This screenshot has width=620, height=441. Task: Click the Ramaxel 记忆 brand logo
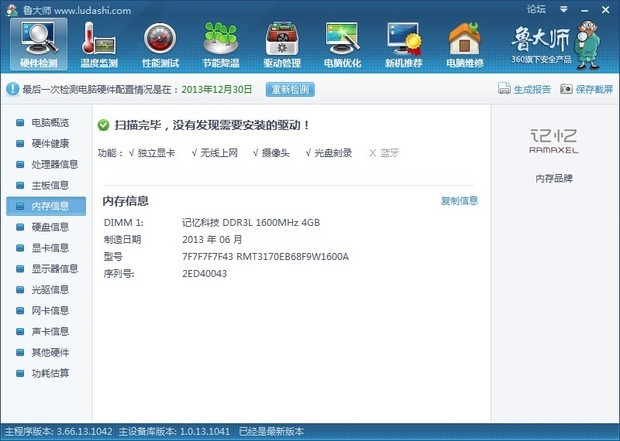[554, 141]
